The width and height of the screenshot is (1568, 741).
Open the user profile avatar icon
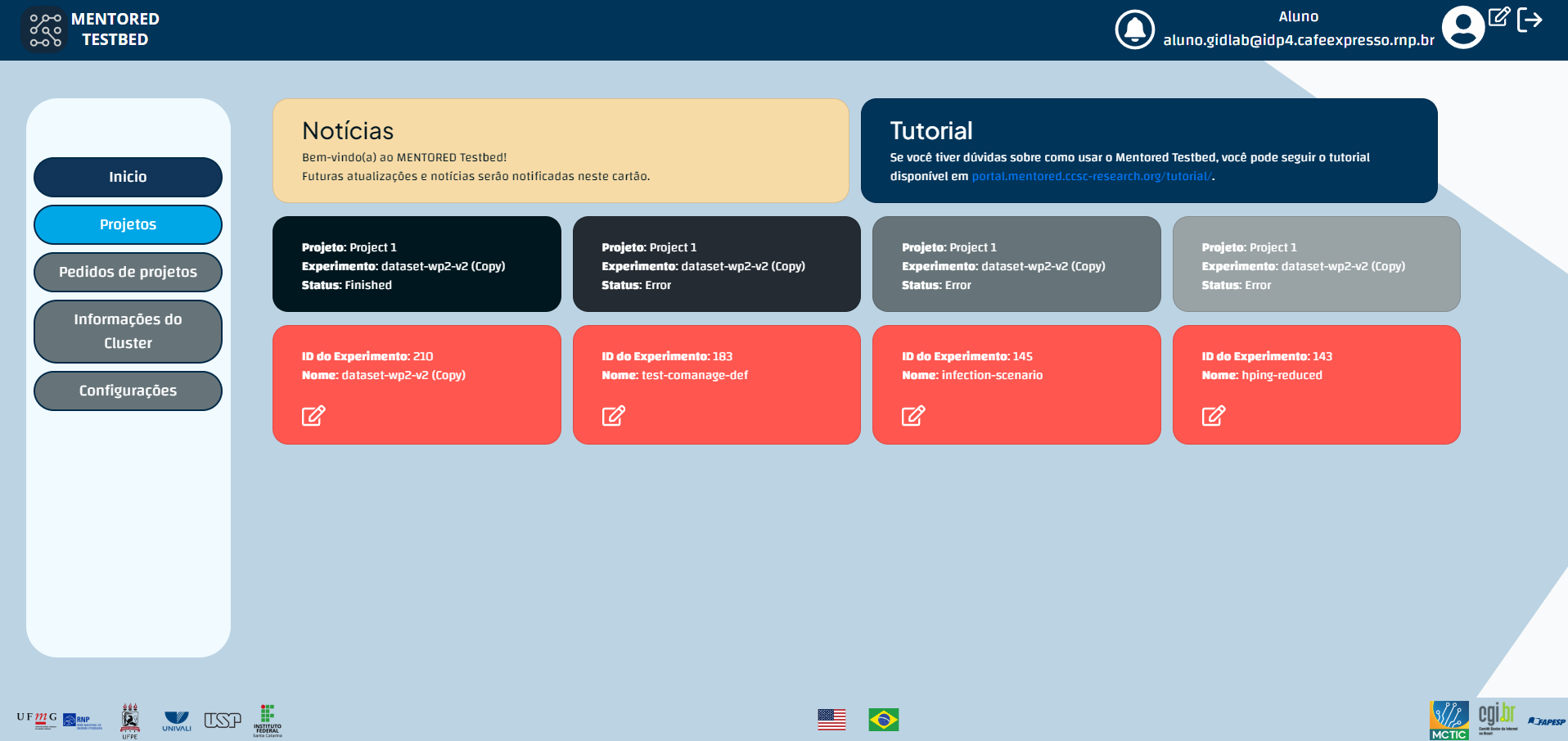point(1462,28)
